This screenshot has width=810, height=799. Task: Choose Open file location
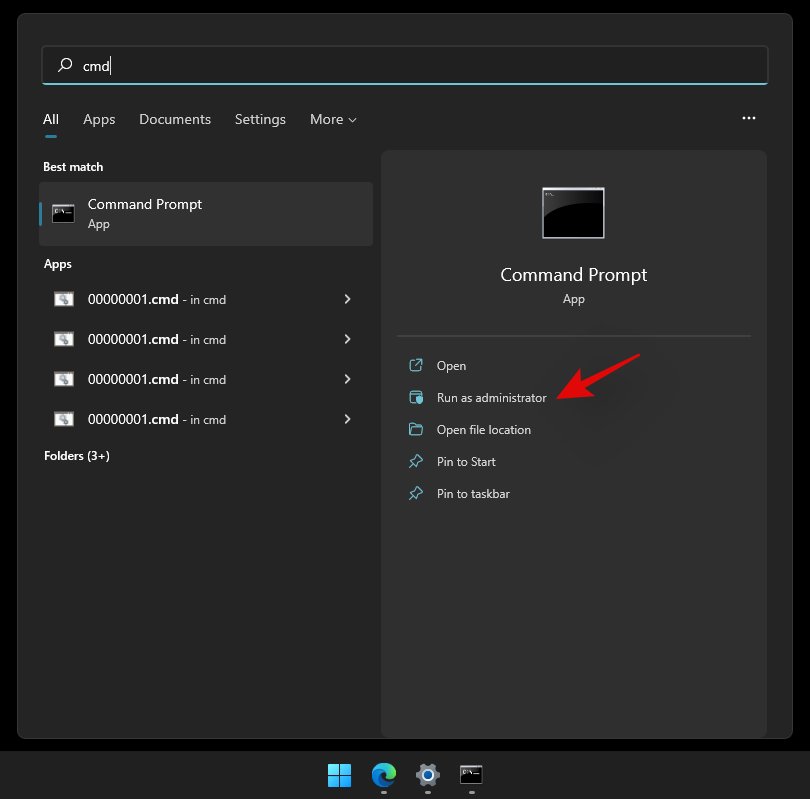click(483, 430)
